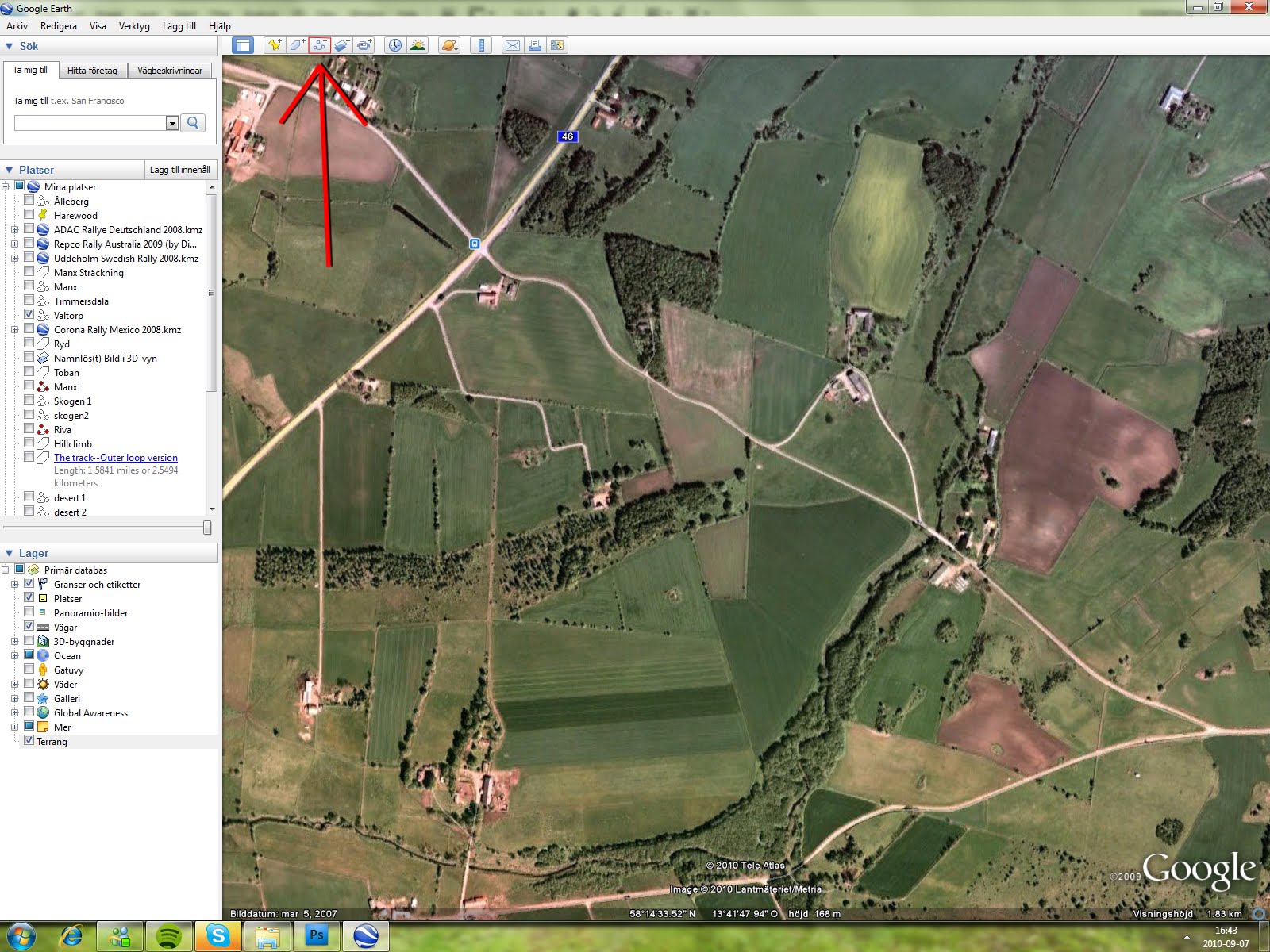Enable the Hillclimb checkbox
Image resolution: width=1270 pixels, height=952 pixels.
(x=29, y=443)
